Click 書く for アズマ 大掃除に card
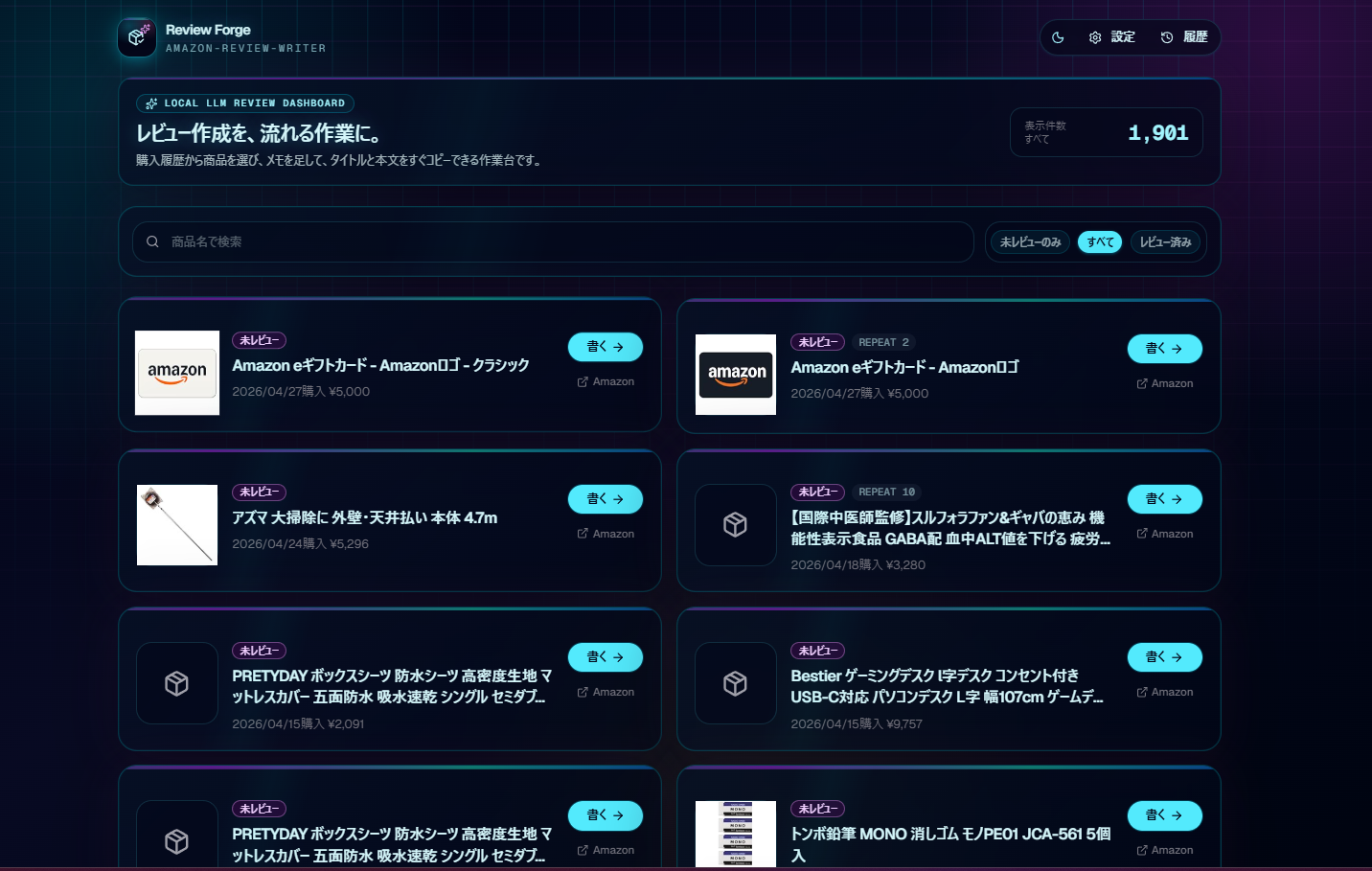The height and width of the screenshot is (871, 1372). pyautogui.click(x=606, y=499)
